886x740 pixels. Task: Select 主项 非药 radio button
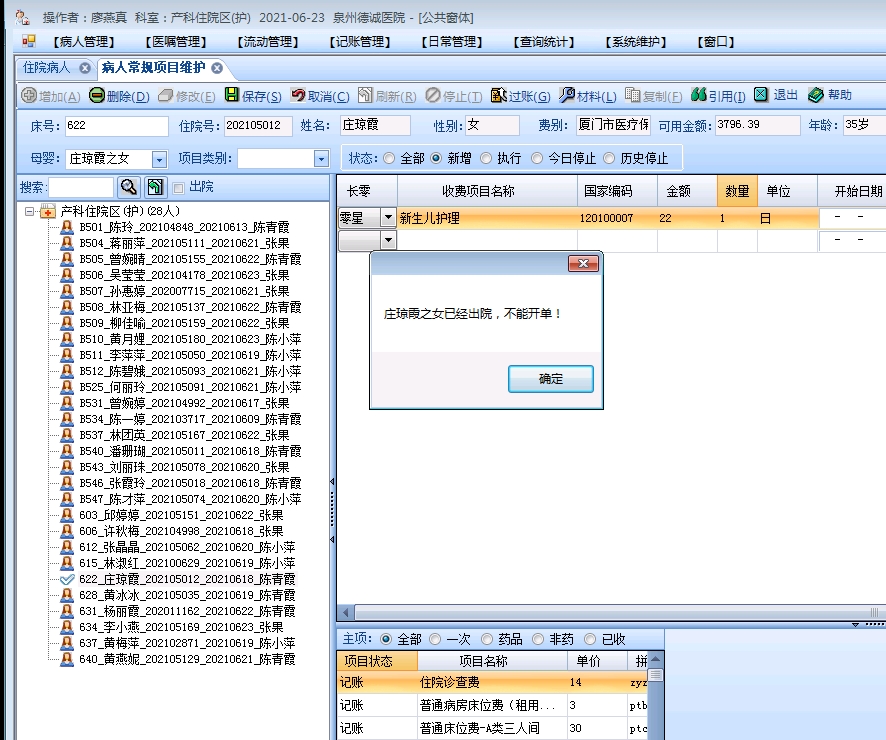tap(538, 639)
